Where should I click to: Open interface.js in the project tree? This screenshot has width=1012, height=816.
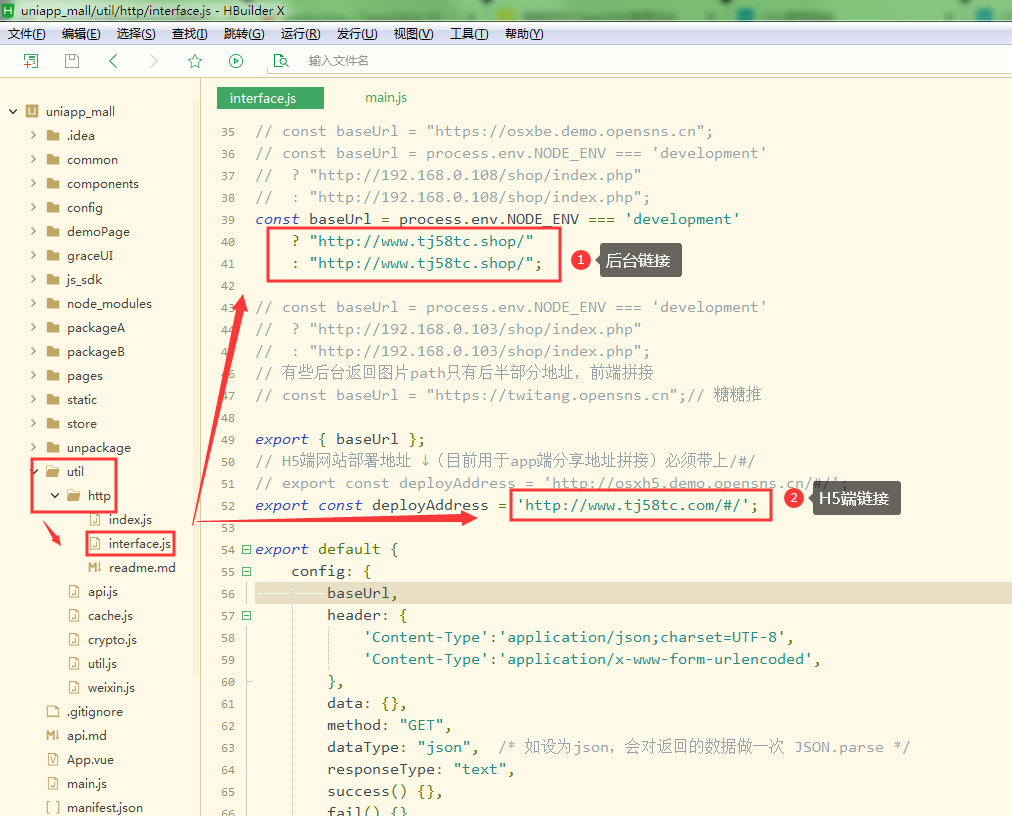click(139, 544)
